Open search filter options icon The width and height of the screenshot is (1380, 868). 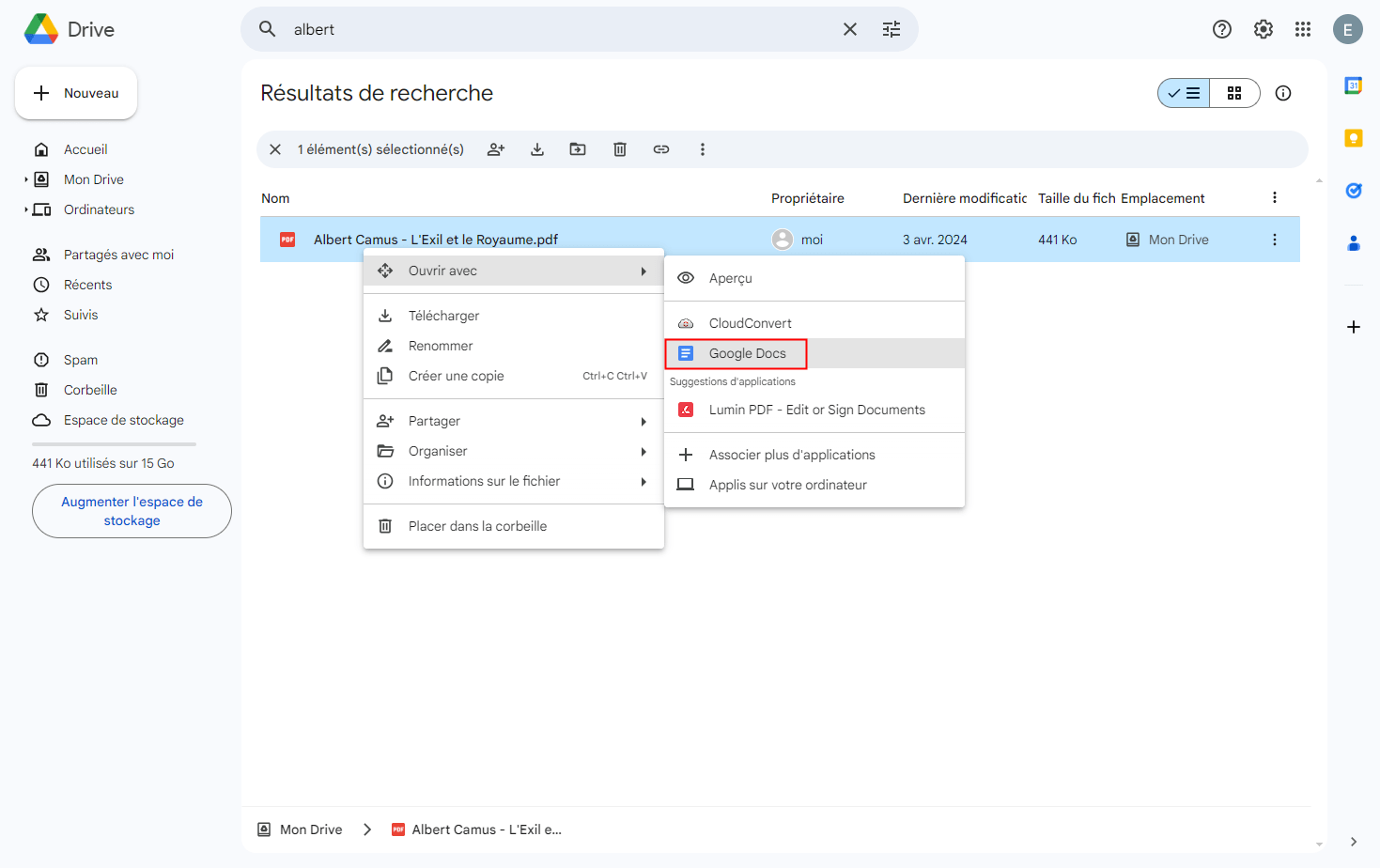click(x=891, y=29)
